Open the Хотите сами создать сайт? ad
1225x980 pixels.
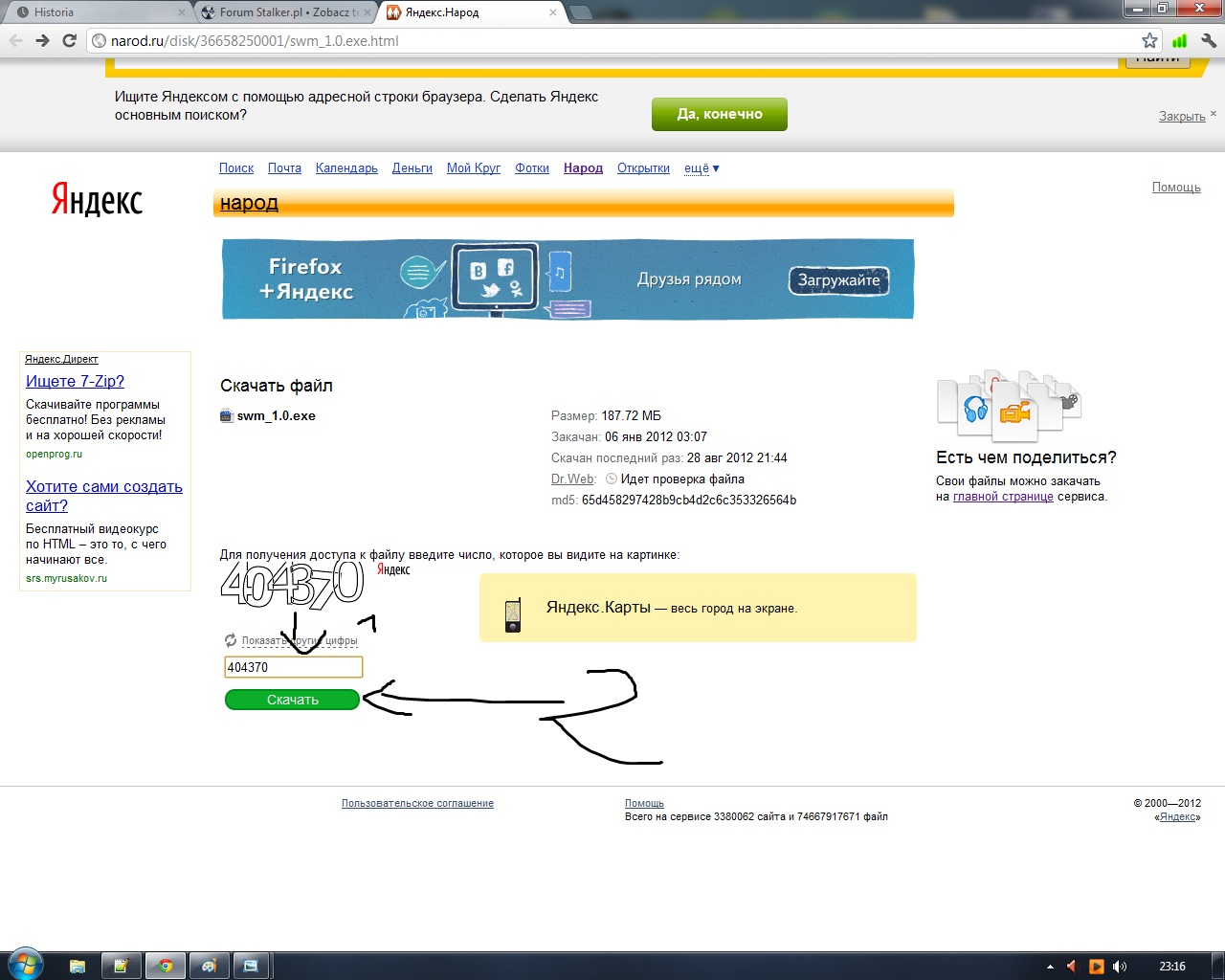coord(104,496)
